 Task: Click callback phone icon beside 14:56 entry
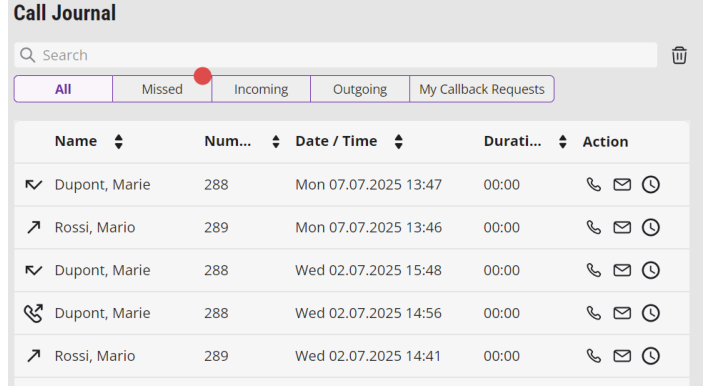[x=33, y=313]
